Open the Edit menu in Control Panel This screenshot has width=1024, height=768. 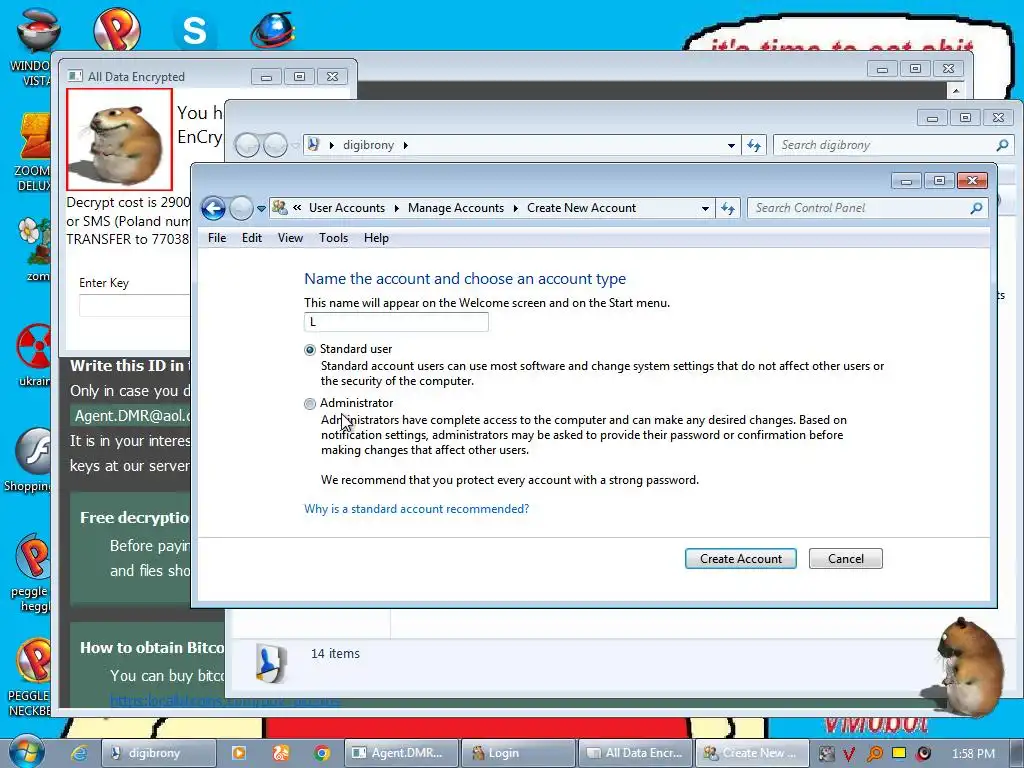coord(251,238)
